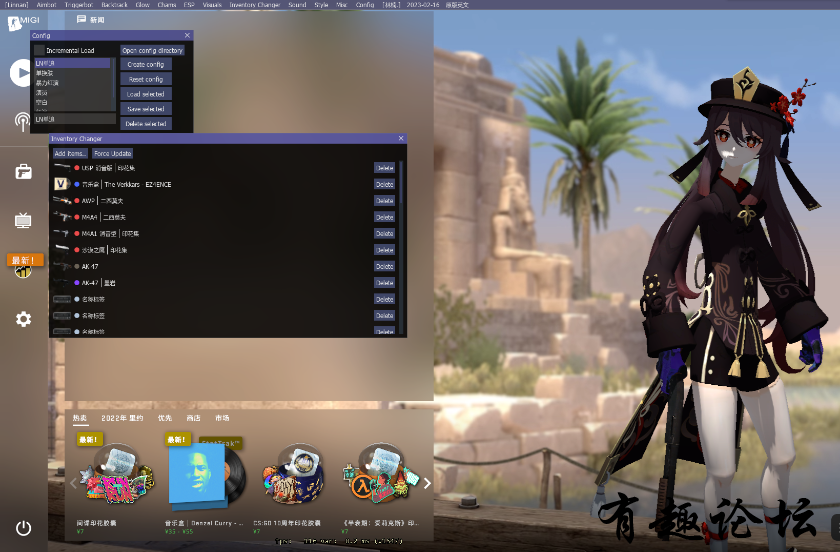Switch to the 2022年 里约 store tab

point(122,418)
